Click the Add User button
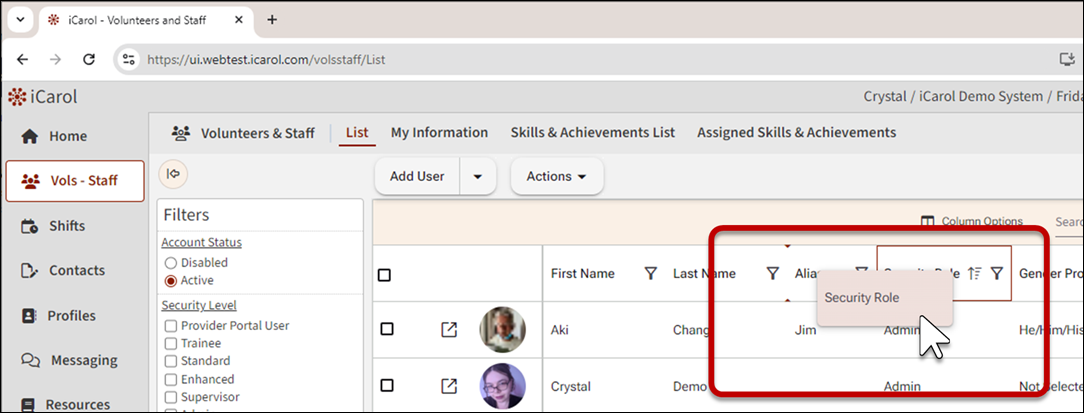The height and width of the screenshot is (413, 1084). [417, 177]
